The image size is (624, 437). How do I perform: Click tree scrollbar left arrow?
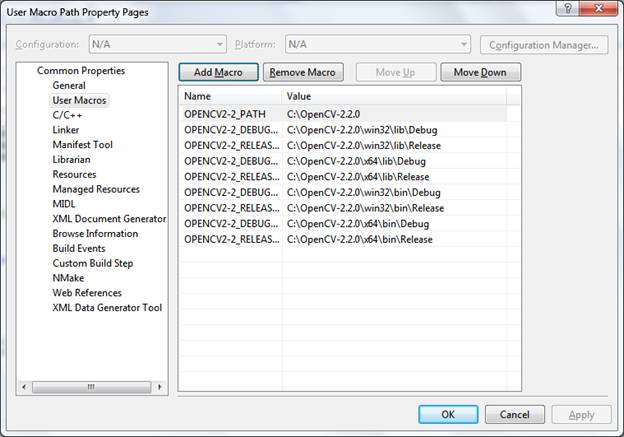24,386
